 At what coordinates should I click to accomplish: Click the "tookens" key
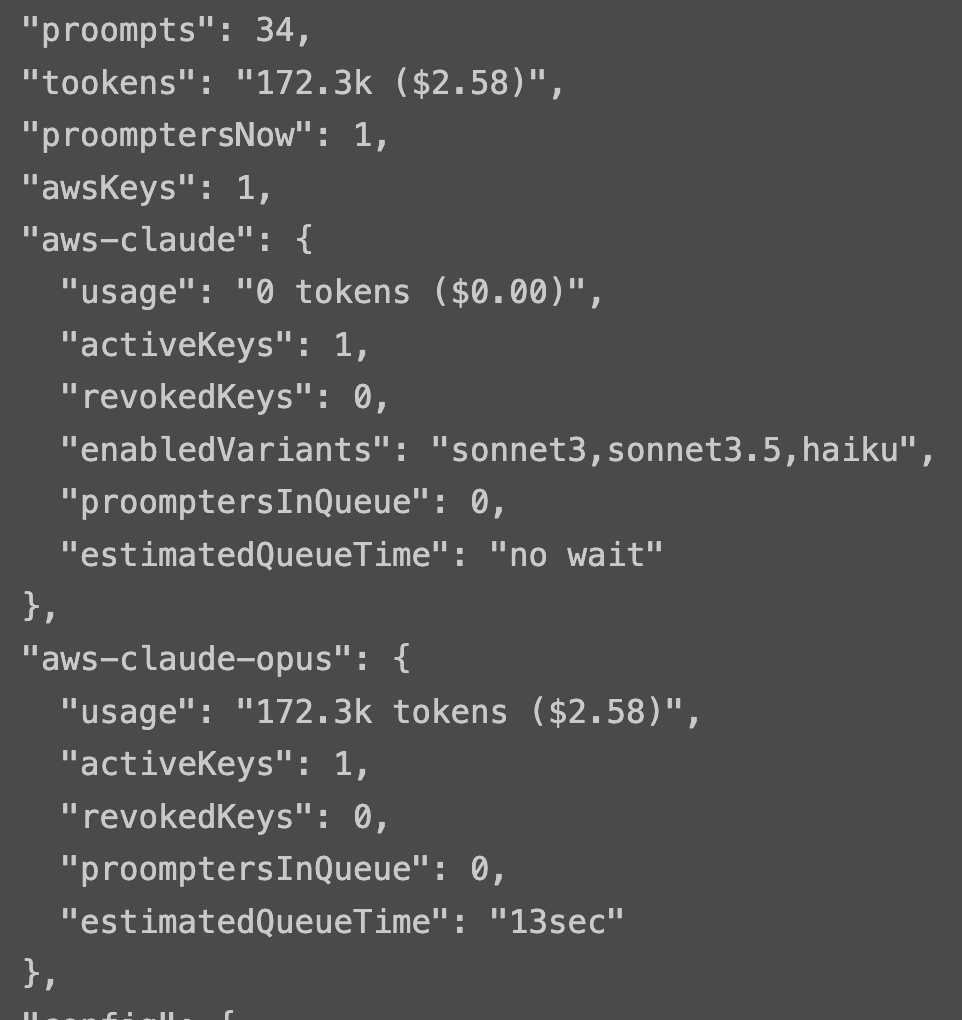(x=108, y=83)
